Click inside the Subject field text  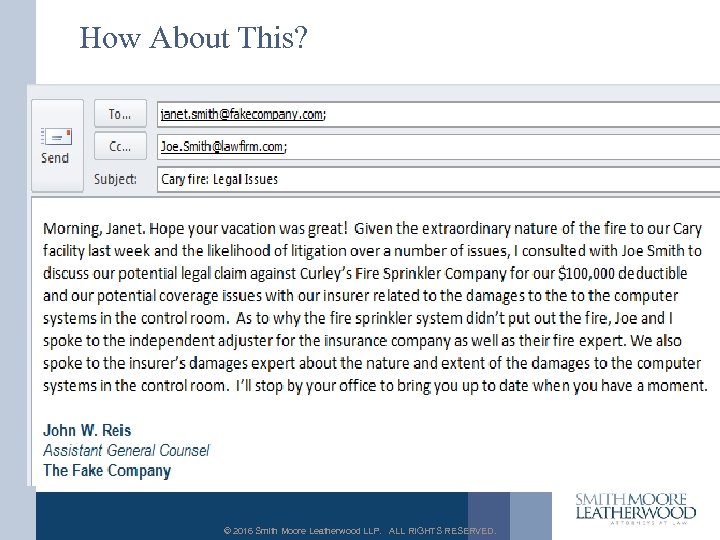[219, 180]
